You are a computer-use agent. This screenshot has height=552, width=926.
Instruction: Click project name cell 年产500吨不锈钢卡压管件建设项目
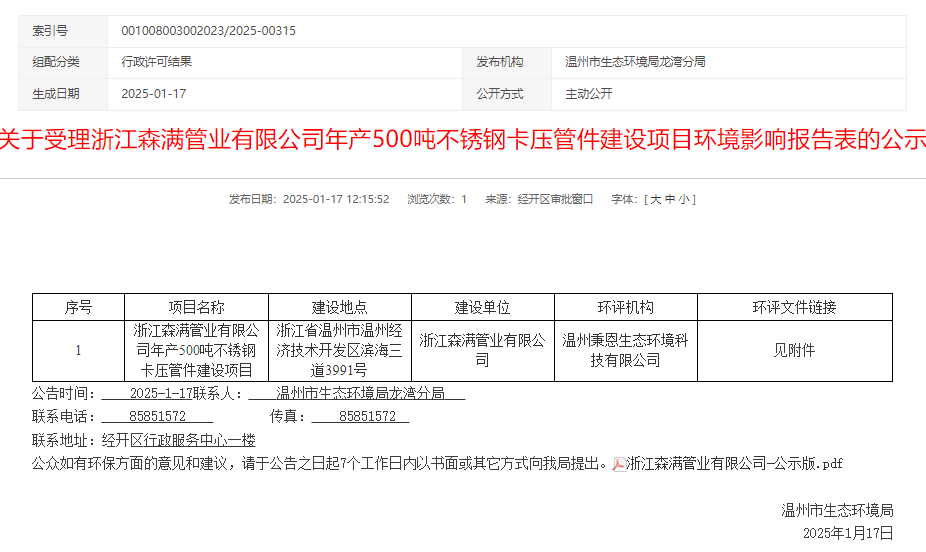[x=197, y=351]
